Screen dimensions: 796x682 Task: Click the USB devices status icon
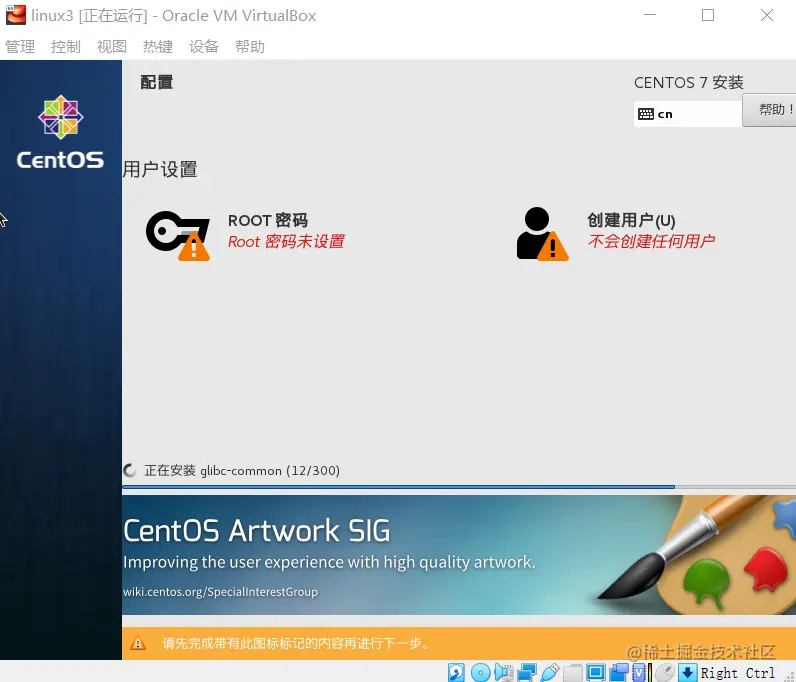[550, 672]
